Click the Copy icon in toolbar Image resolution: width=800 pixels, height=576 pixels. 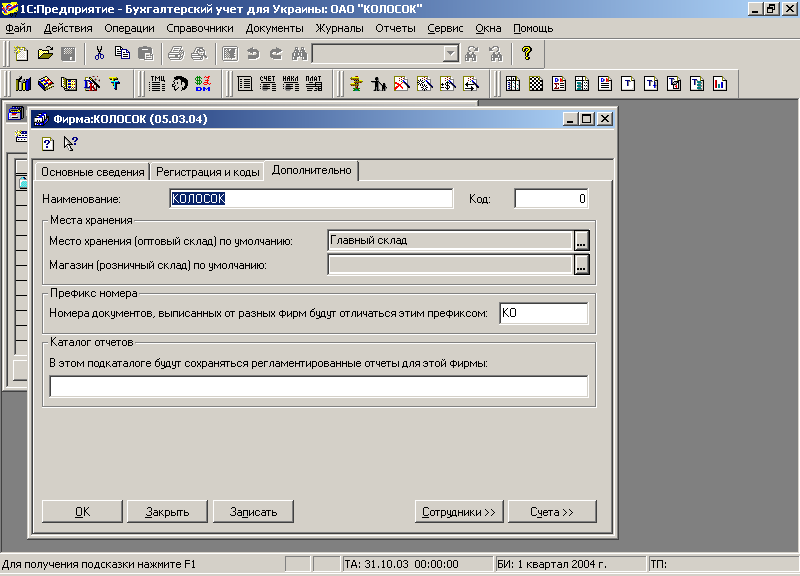coord(122,54)
